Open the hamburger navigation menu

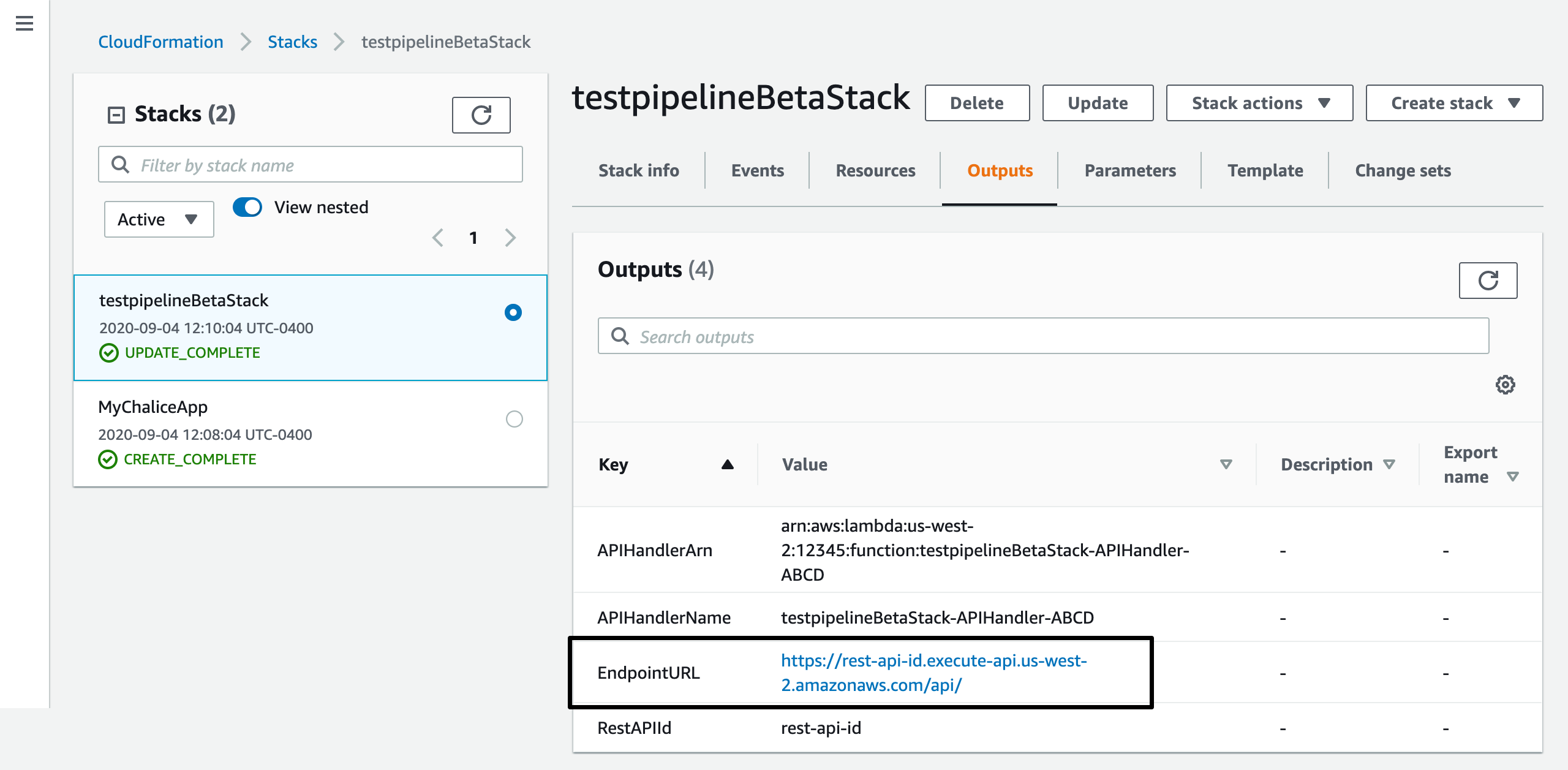24,24
